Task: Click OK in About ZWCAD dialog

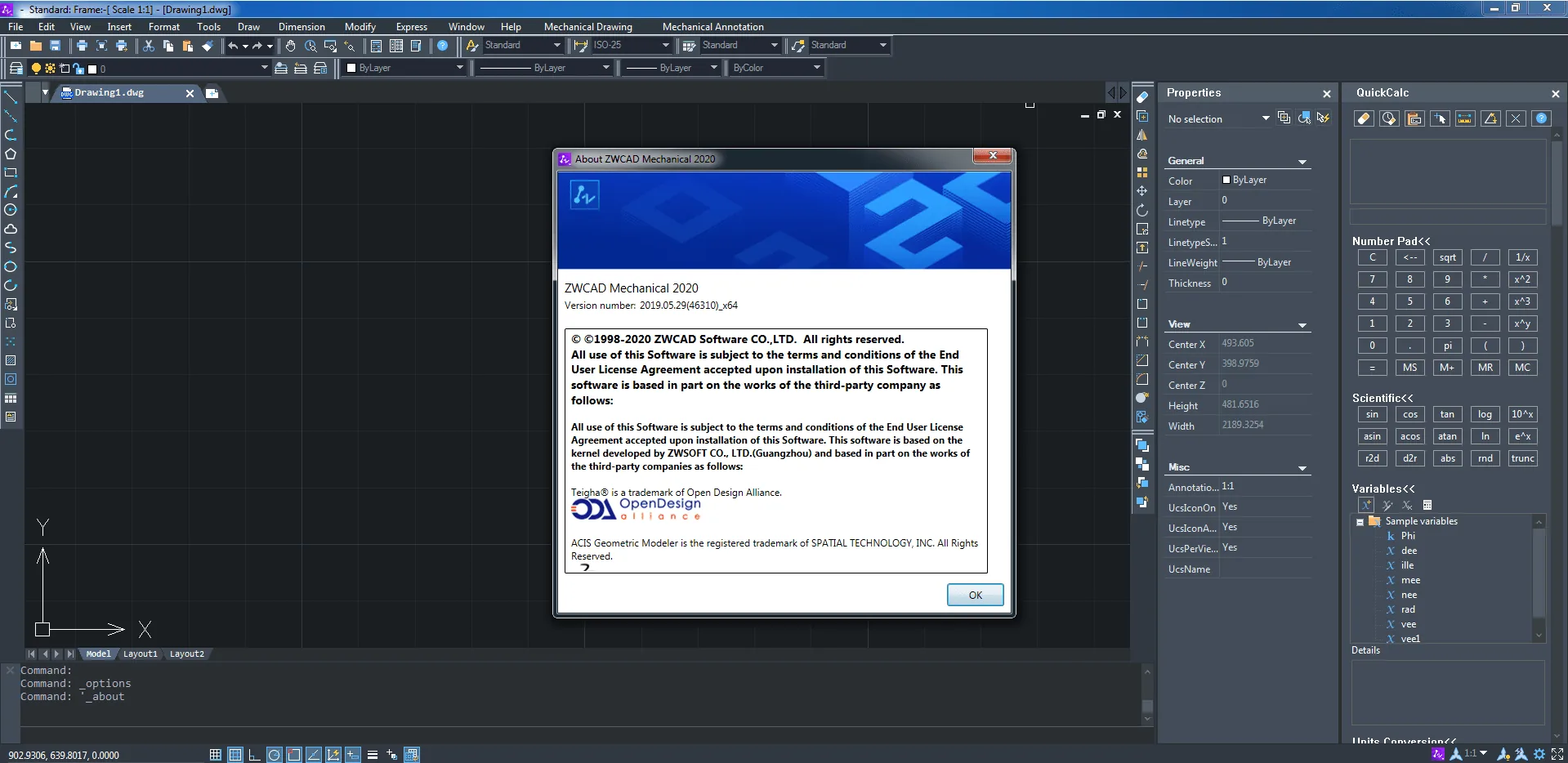Action: (x=975, y=595)
